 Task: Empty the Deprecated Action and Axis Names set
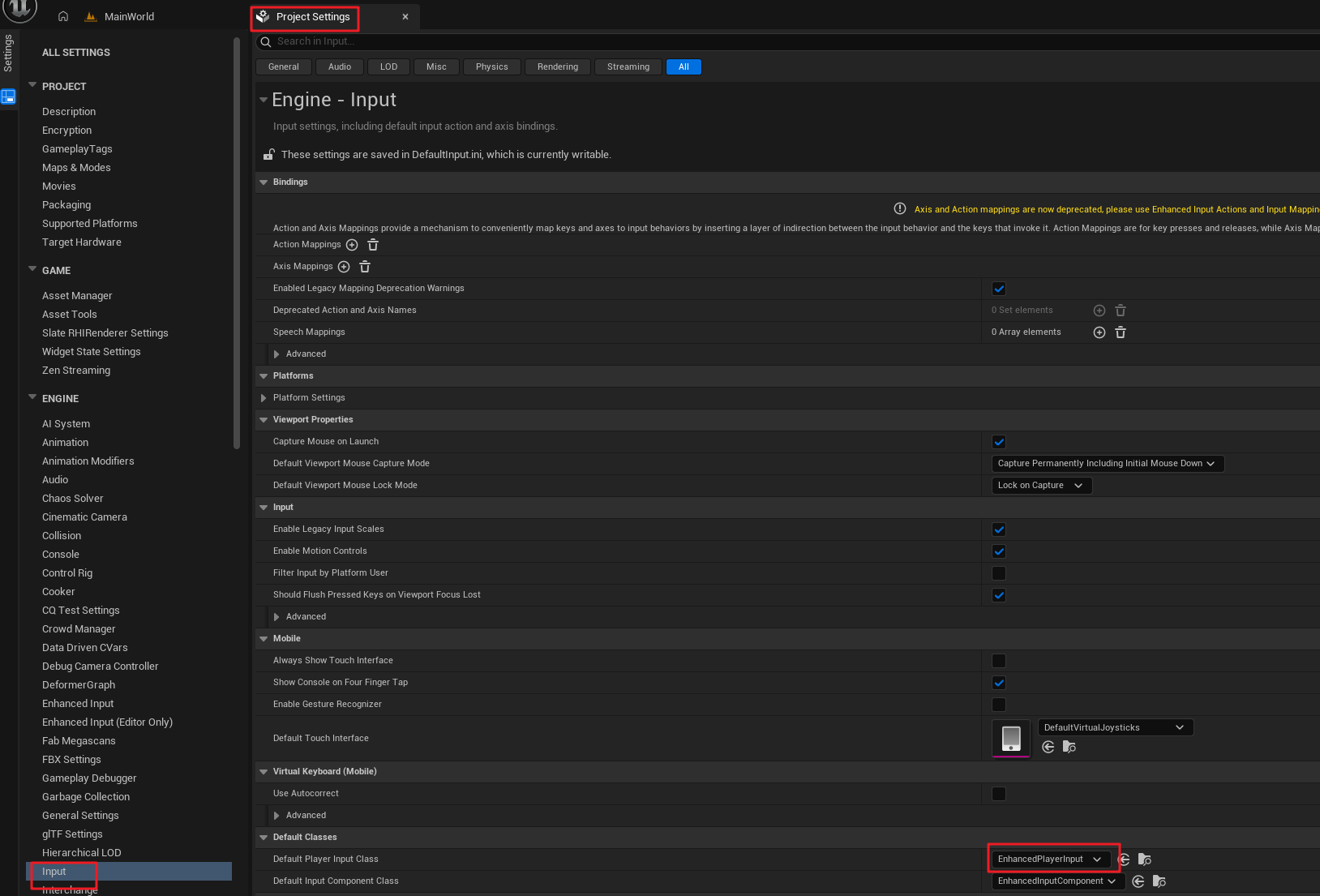pos(1121,311)
